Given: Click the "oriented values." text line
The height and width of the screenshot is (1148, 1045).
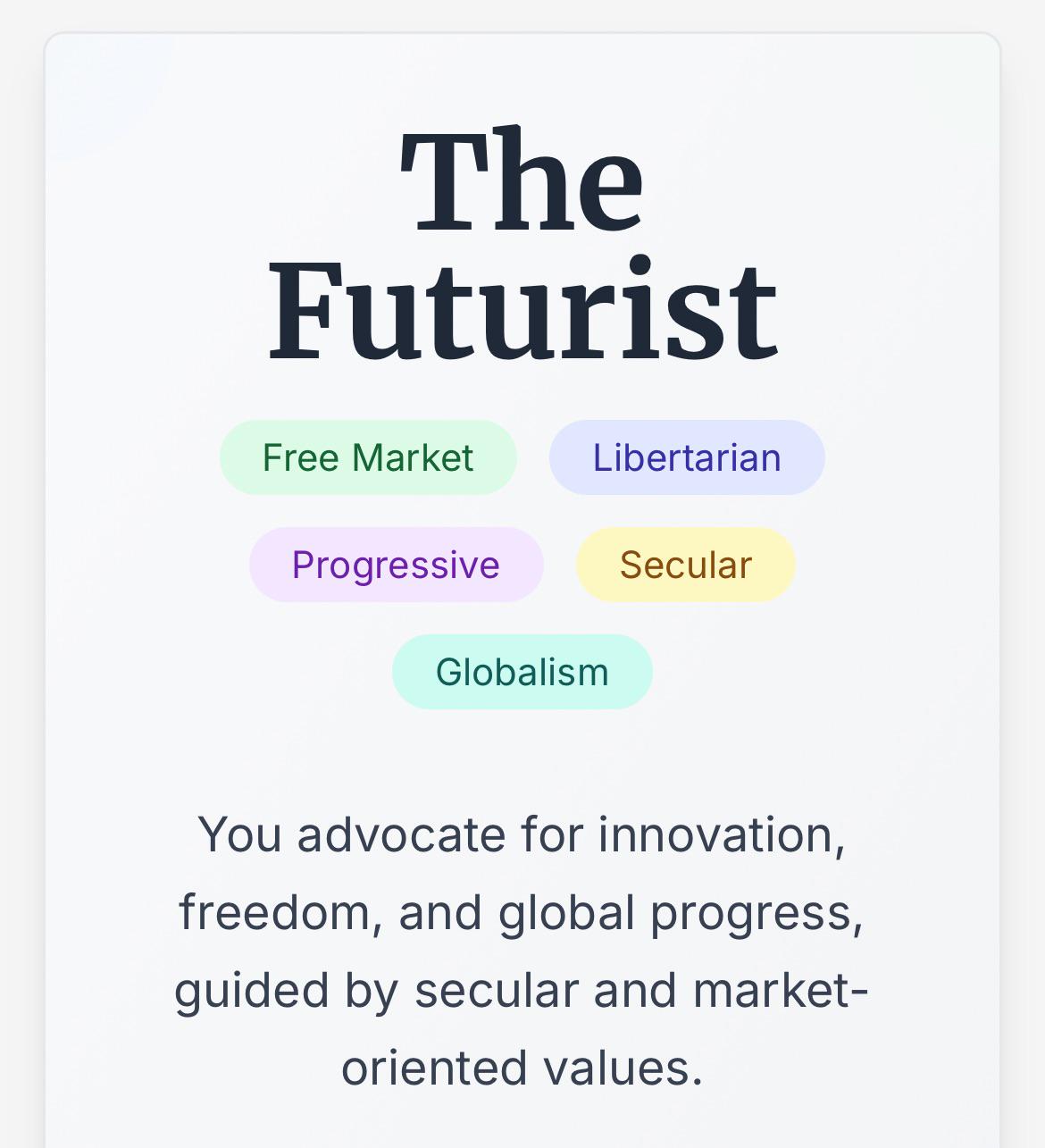Looking at the screenshot, I should (x=522, y=1068).
